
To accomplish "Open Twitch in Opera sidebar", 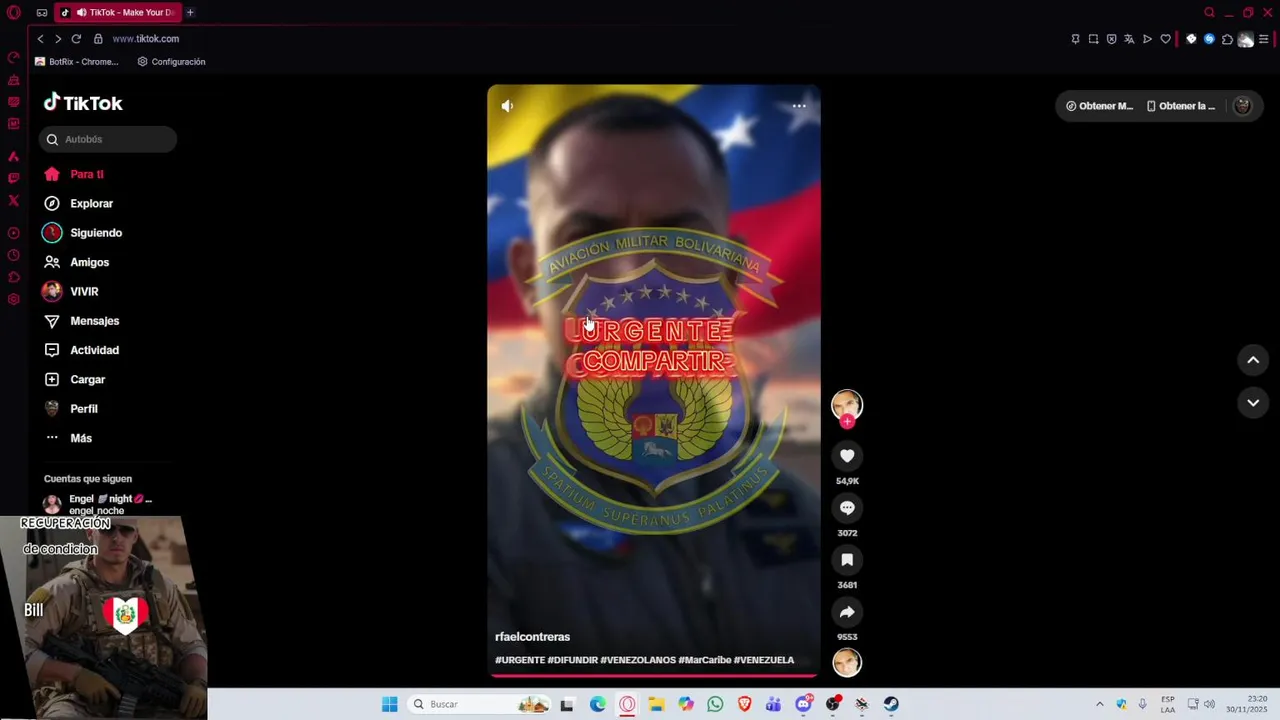I will click(13, 178).
